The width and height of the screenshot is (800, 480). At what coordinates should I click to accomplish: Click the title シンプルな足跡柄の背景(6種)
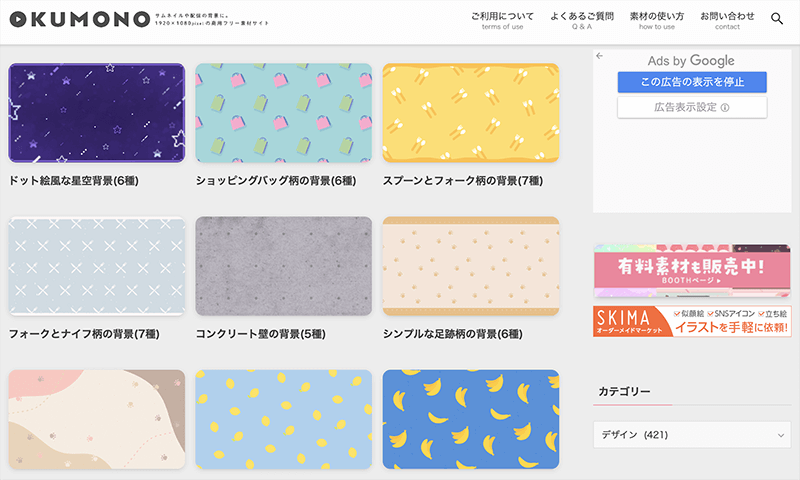tap(453, 334)
